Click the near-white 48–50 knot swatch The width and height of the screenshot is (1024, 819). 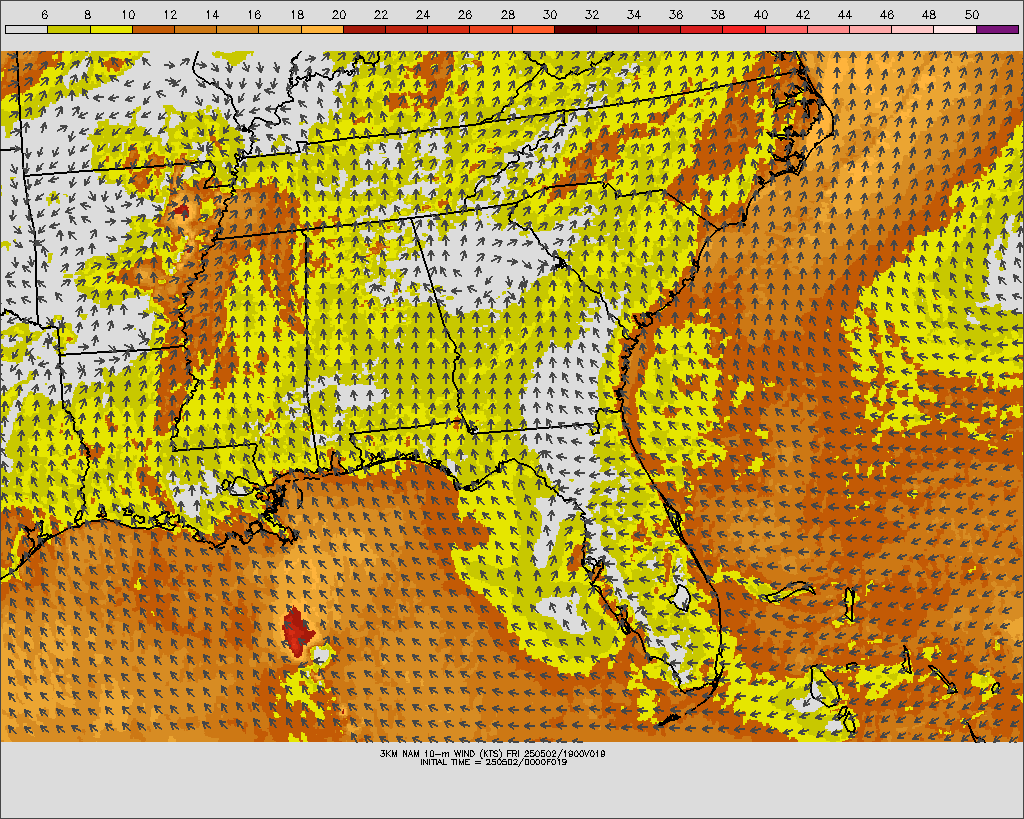coord(955,29)
